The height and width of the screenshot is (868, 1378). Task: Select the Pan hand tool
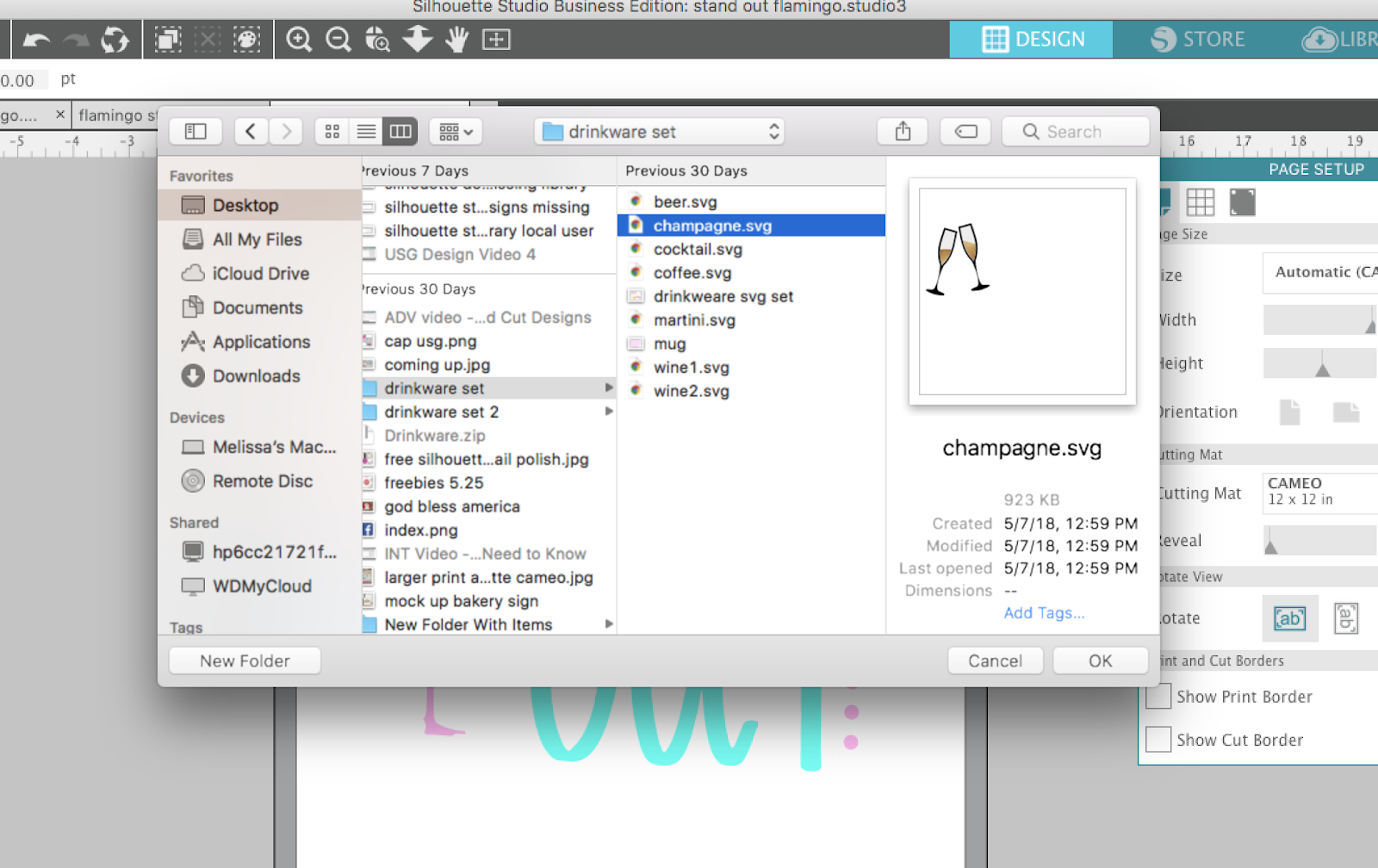[x=456, y=39]
